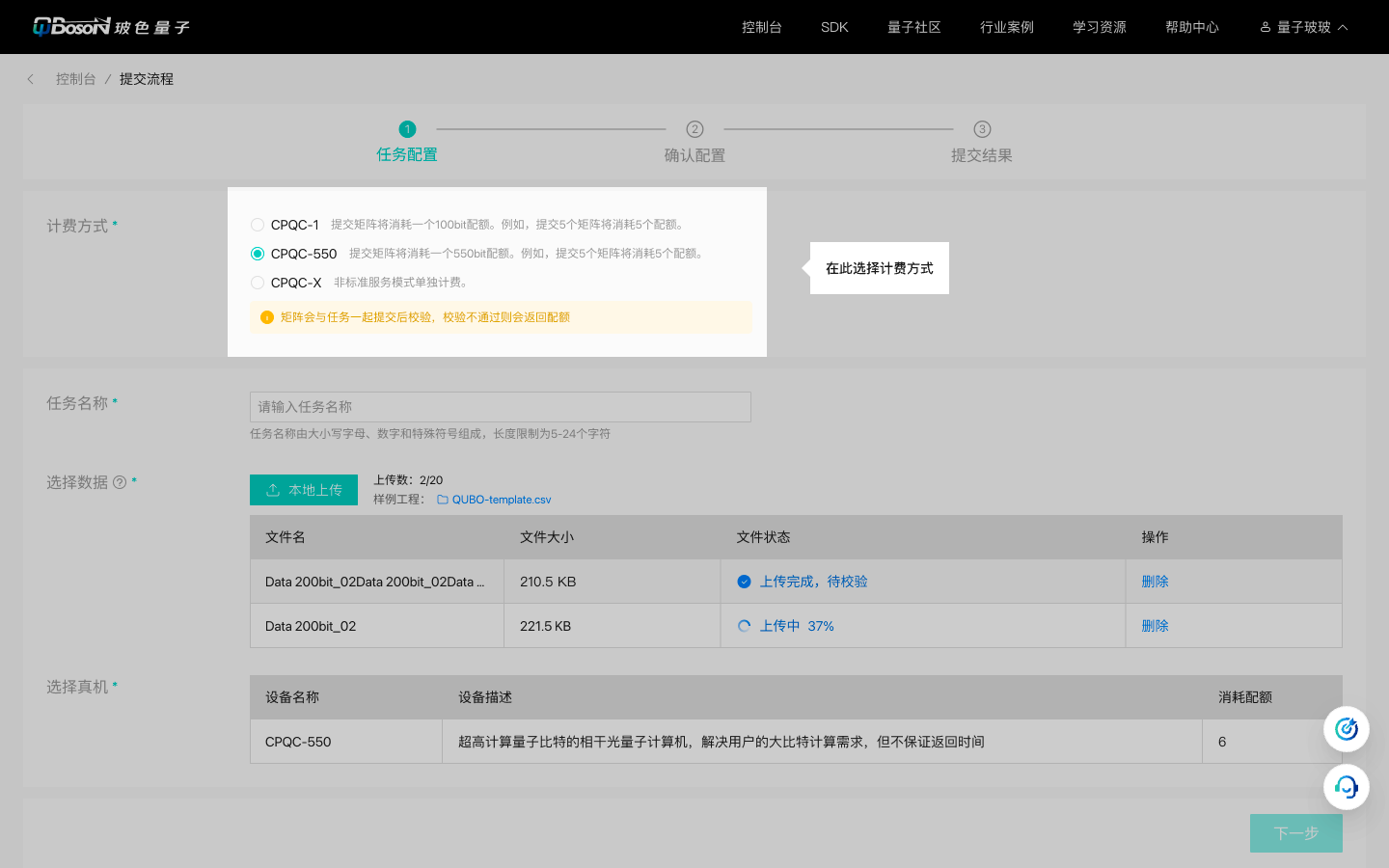Image resolution: width=1389 pixels, height=868 pixels.
Task: Open 行业案例 in the top navigation
Action: pyautogui.click(x=1007, y=27)
